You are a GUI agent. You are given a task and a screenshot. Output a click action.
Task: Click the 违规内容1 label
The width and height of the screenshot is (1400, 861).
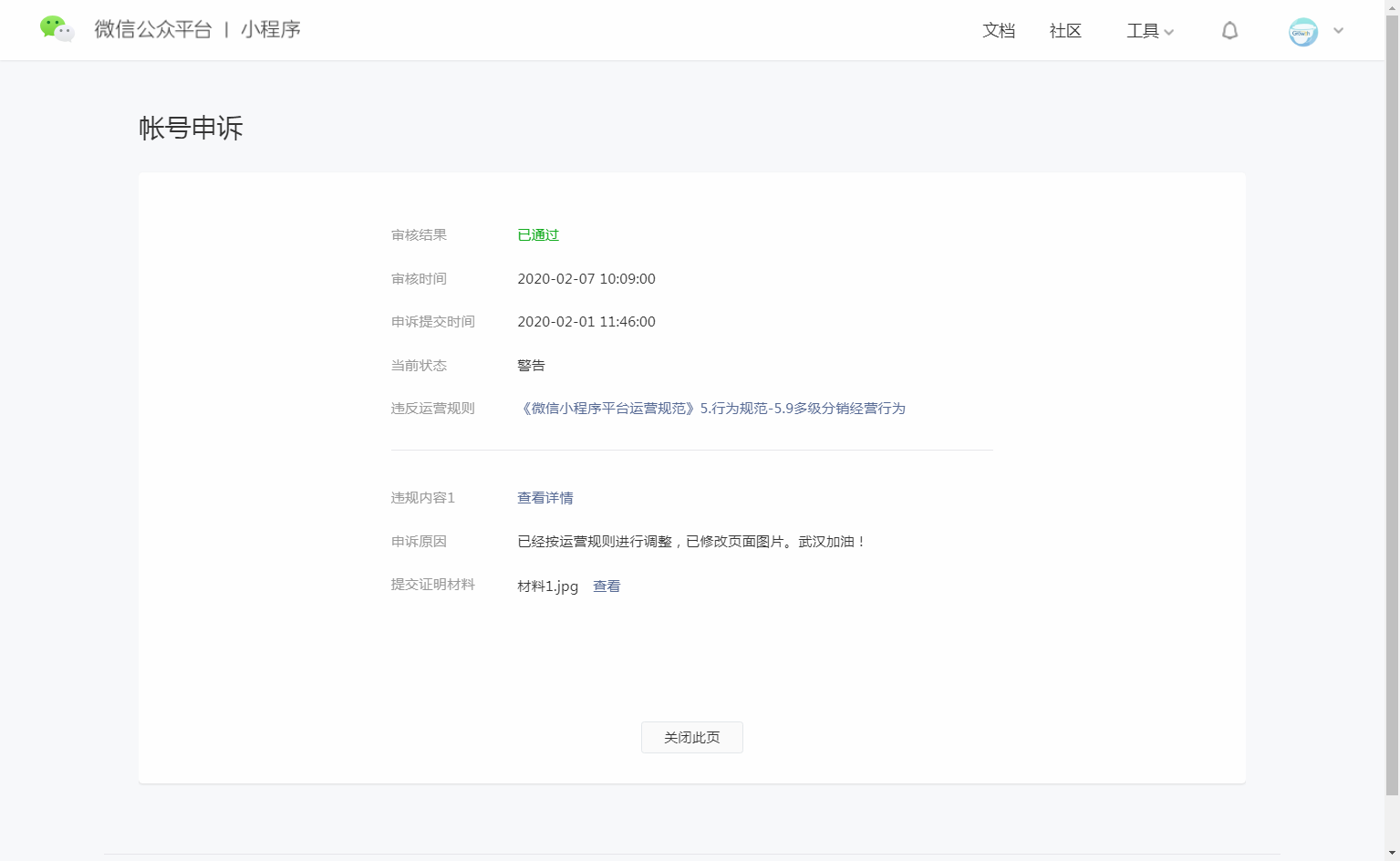pos(423,498)
